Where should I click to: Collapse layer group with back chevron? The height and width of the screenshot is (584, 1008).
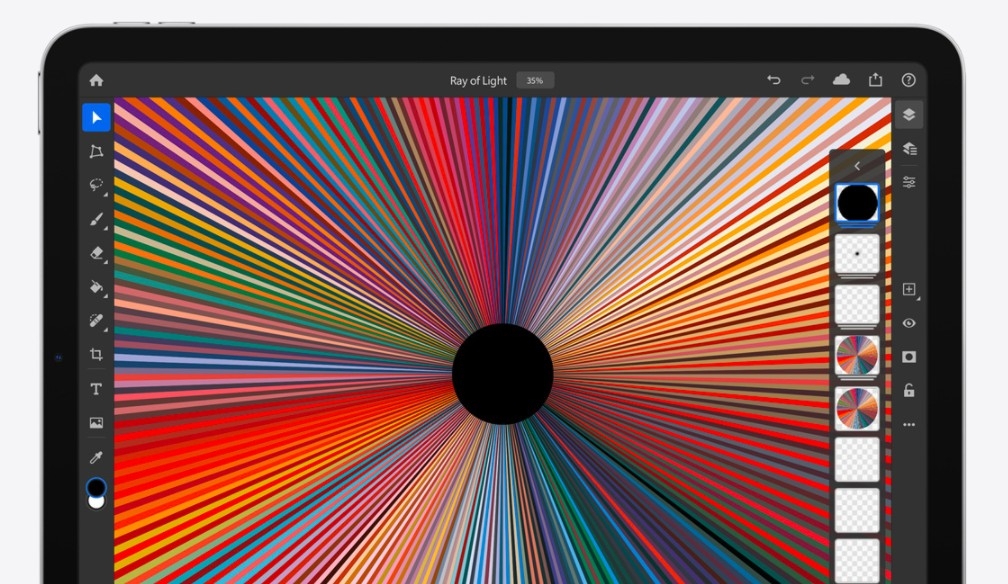[x=857, y=166]
